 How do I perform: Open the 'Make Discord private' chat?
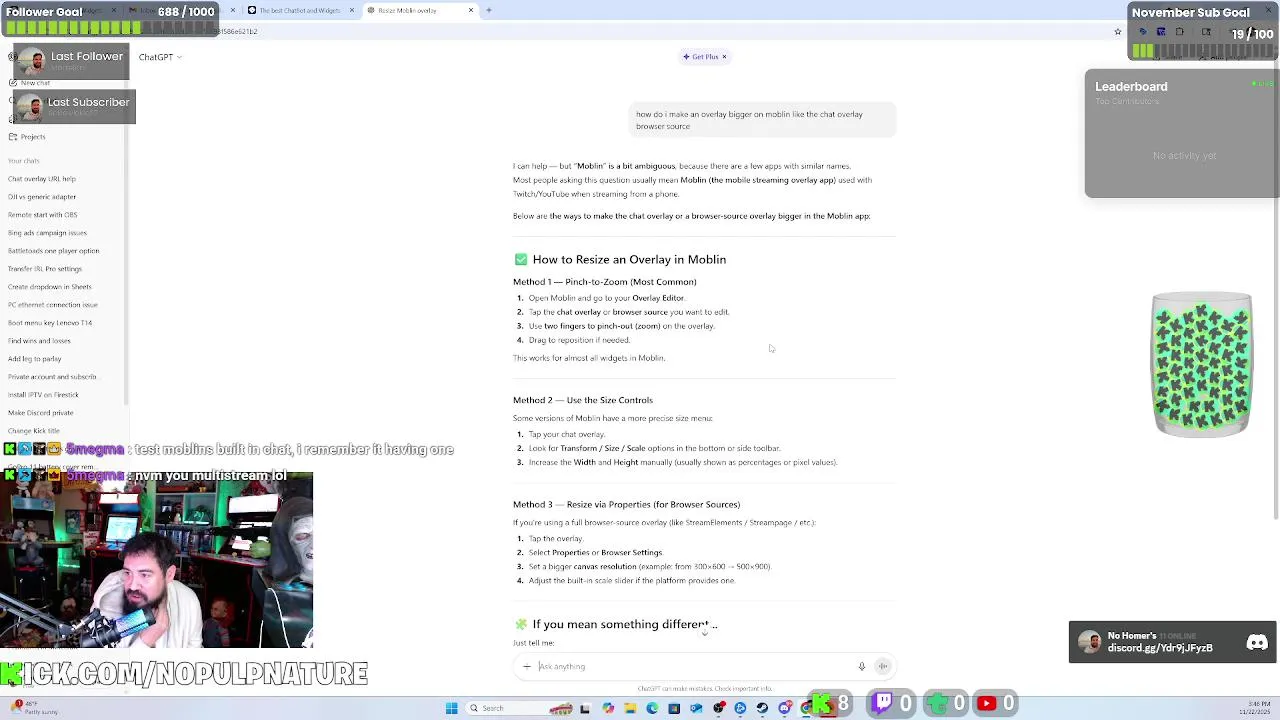click(41, 413)
